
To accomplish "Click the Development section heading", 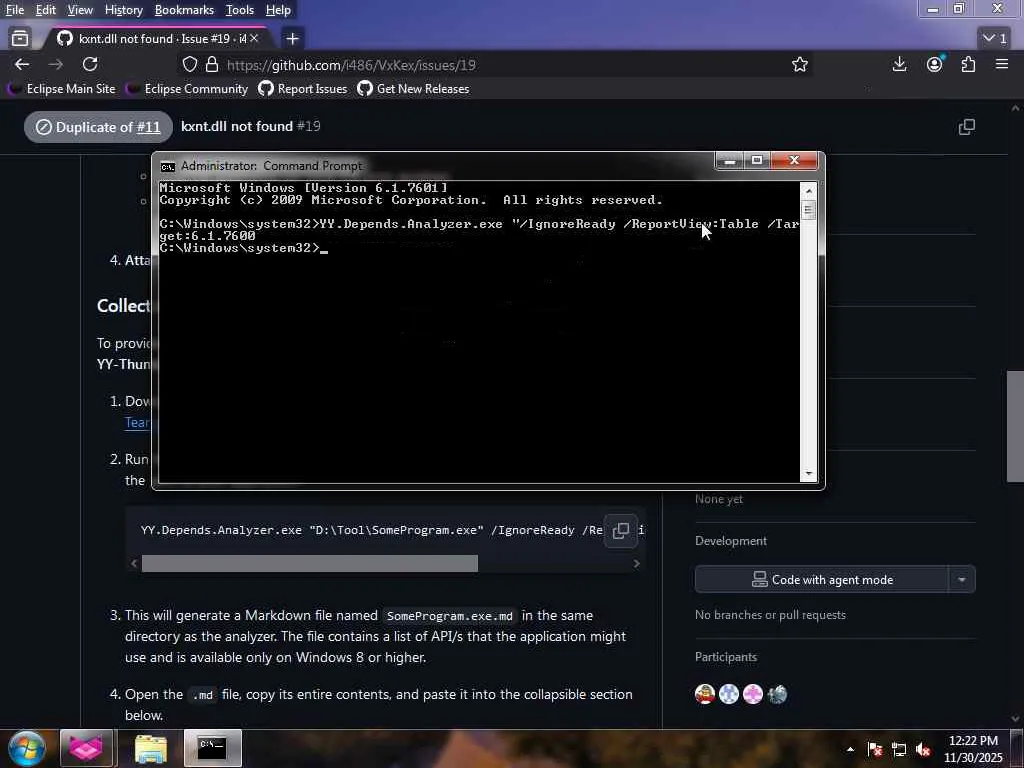I will pos(731,541).
